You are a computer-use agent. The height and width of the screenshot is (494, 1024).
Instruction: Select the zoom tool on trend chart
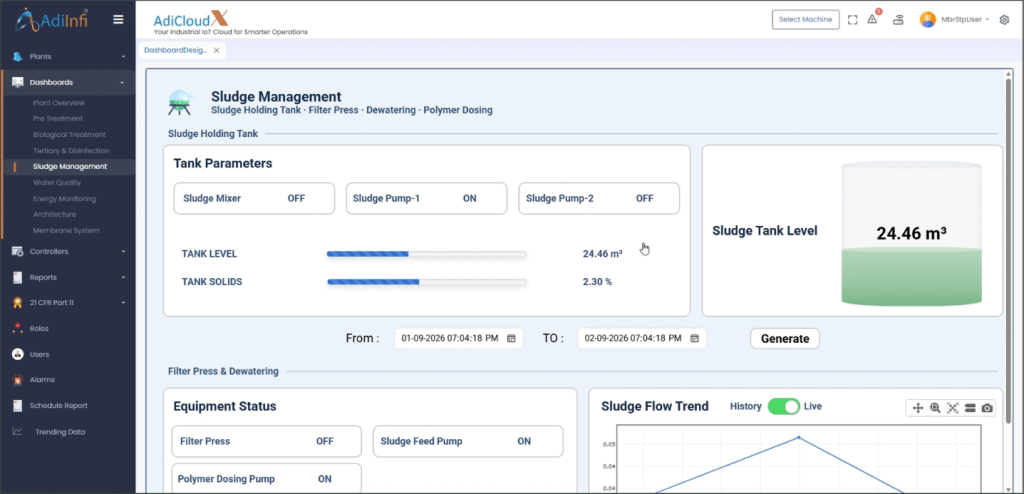point(935,408)
